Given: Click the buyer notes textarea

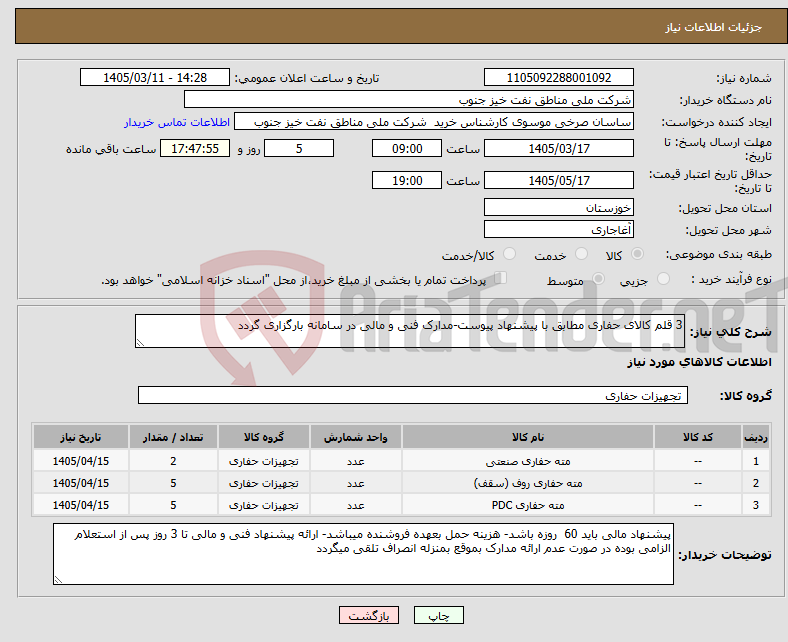Looking at the screenshot, I should pos(363,554).
